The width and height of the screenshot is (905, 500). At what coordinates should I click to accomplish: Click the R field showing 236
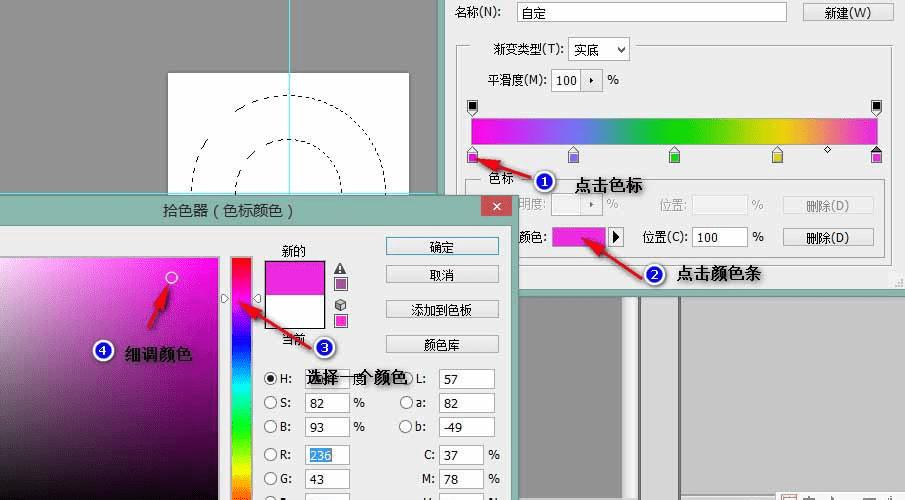[327, 455]
